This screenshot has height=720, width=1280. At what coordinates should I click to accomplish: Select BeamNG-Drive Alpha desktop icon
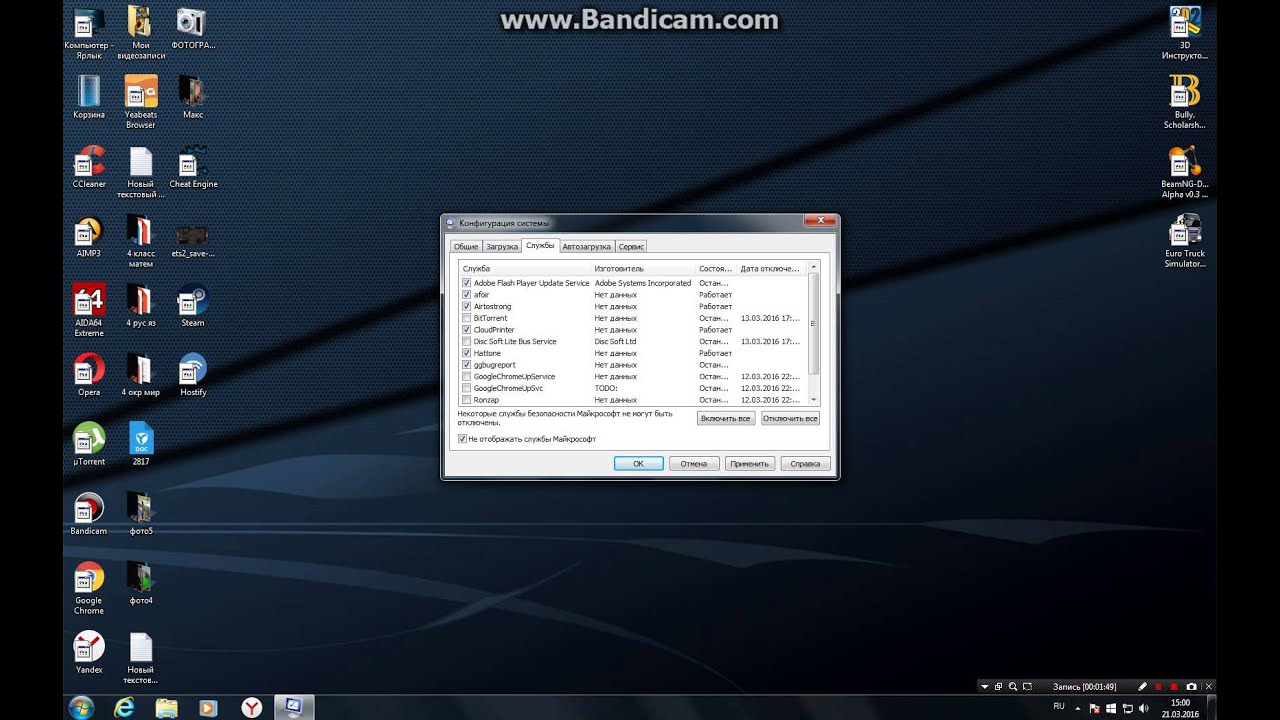(1185, 172)
